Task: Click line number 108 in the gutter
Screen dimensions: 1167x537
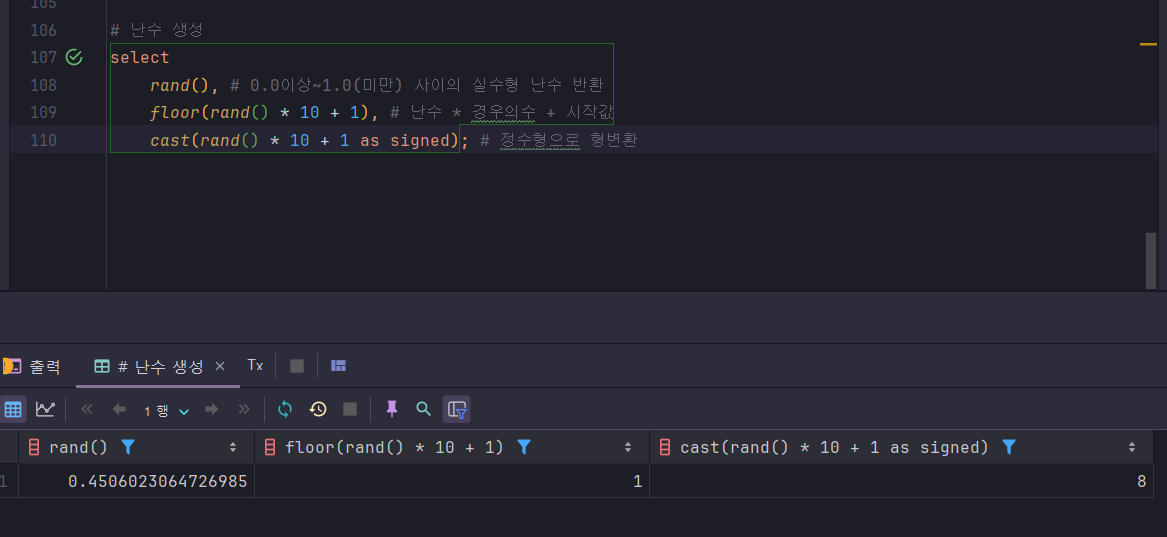Action: [x=43, y=85]
